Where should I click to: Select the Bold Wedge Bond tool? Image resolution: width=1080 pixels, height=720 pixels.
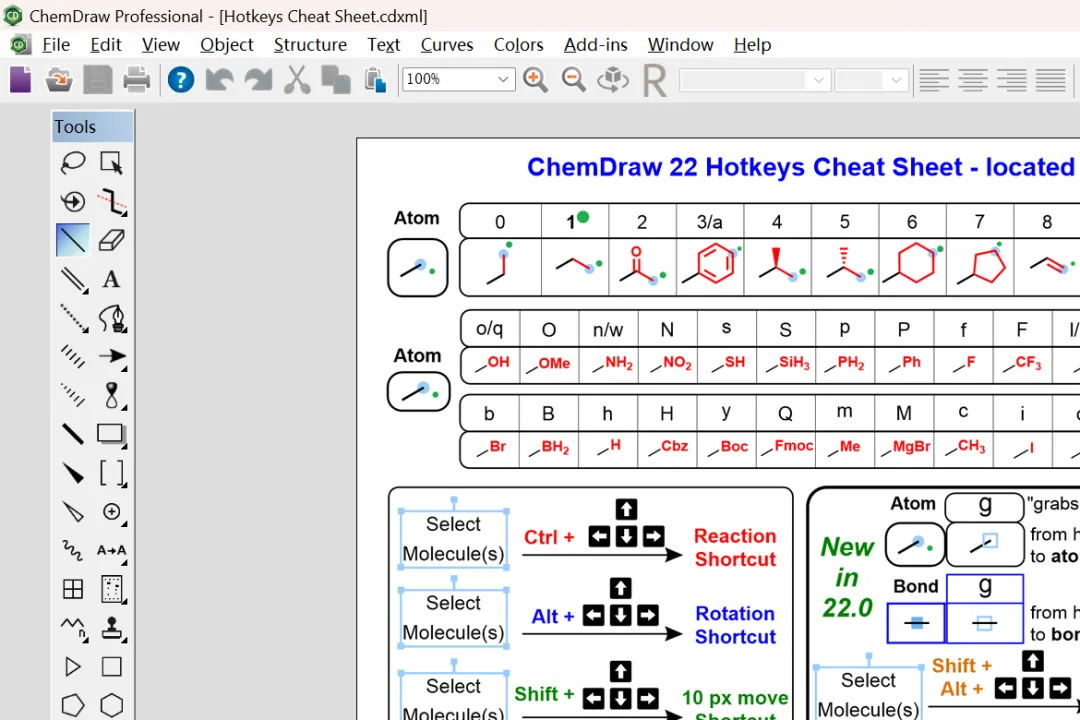[x=73, y=473]
